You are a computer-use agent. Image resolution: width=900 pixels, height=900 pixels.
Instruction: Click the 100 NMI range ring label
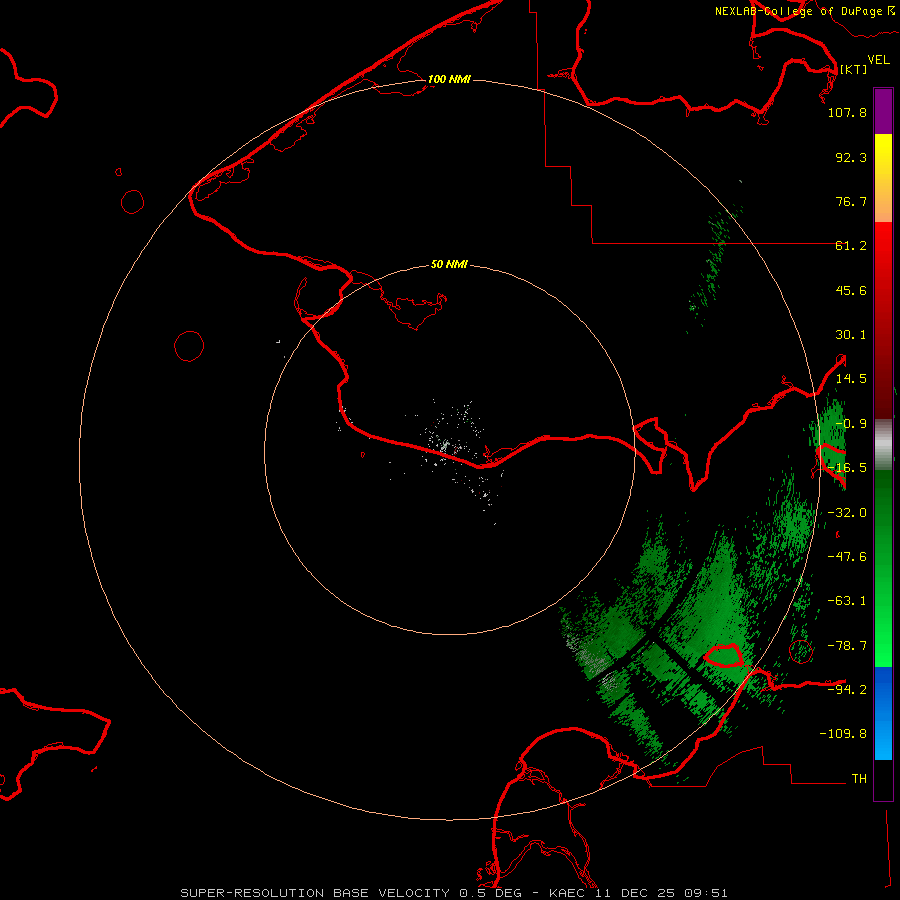coord(449,79)
